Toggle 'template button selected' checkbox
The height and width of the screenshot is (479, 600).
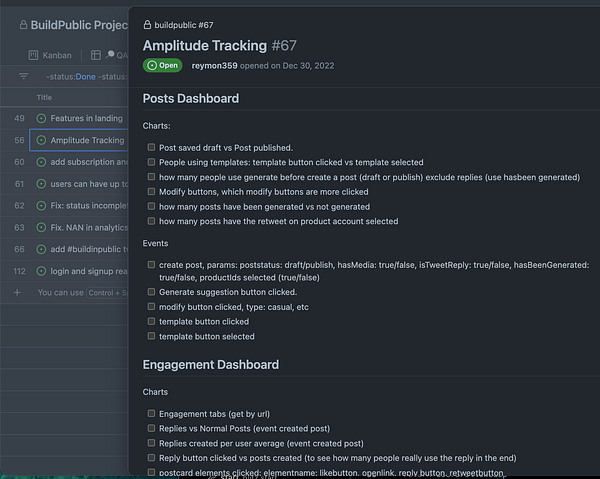(151, 337)
